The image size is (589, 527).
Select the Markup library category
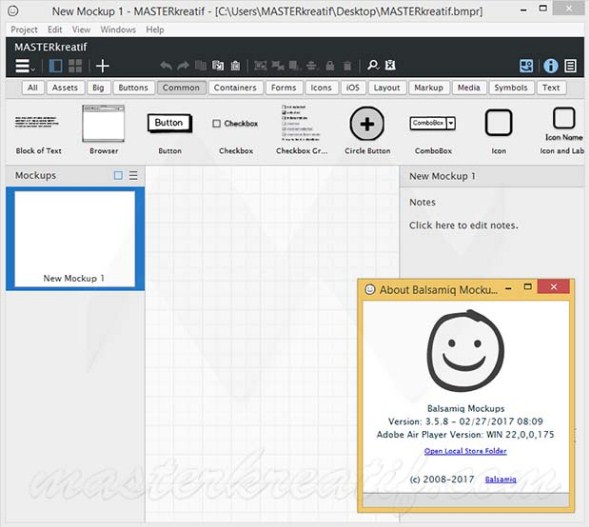click(429, 88)
